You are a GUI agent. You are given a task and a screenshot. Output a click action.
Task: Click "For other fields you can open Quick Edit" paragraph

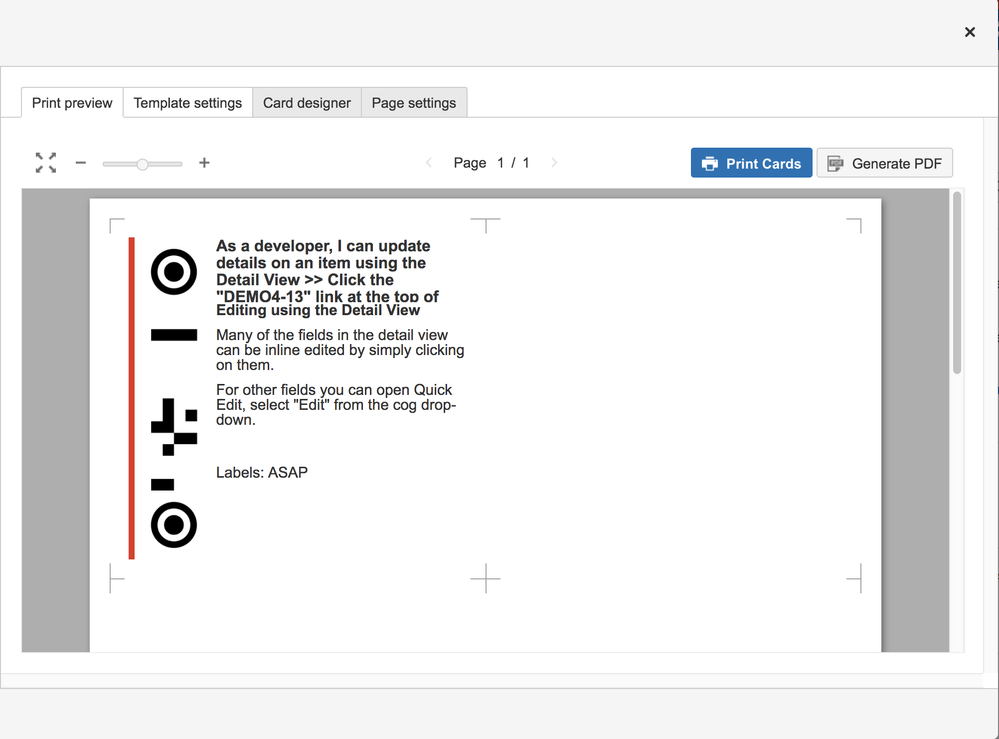click(x=336, y=405)
